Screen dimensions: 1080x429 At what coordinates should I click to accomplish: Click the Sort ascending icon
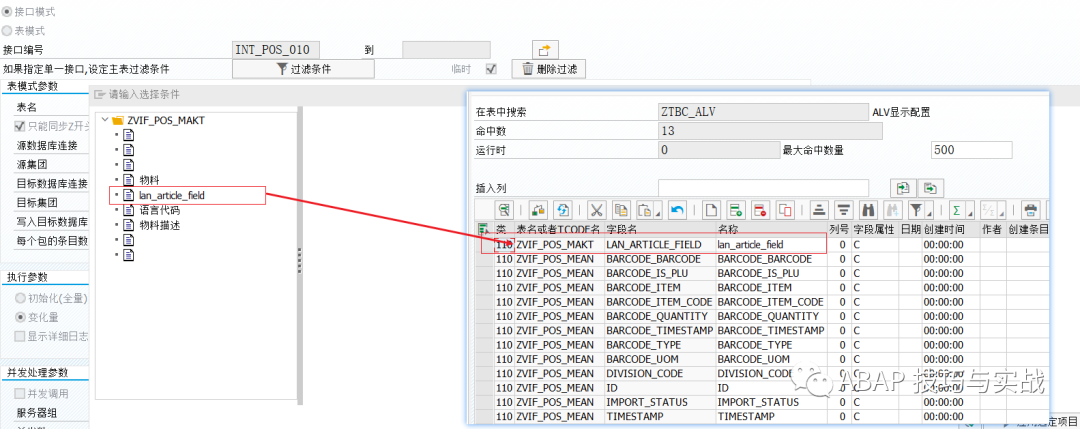819,210
